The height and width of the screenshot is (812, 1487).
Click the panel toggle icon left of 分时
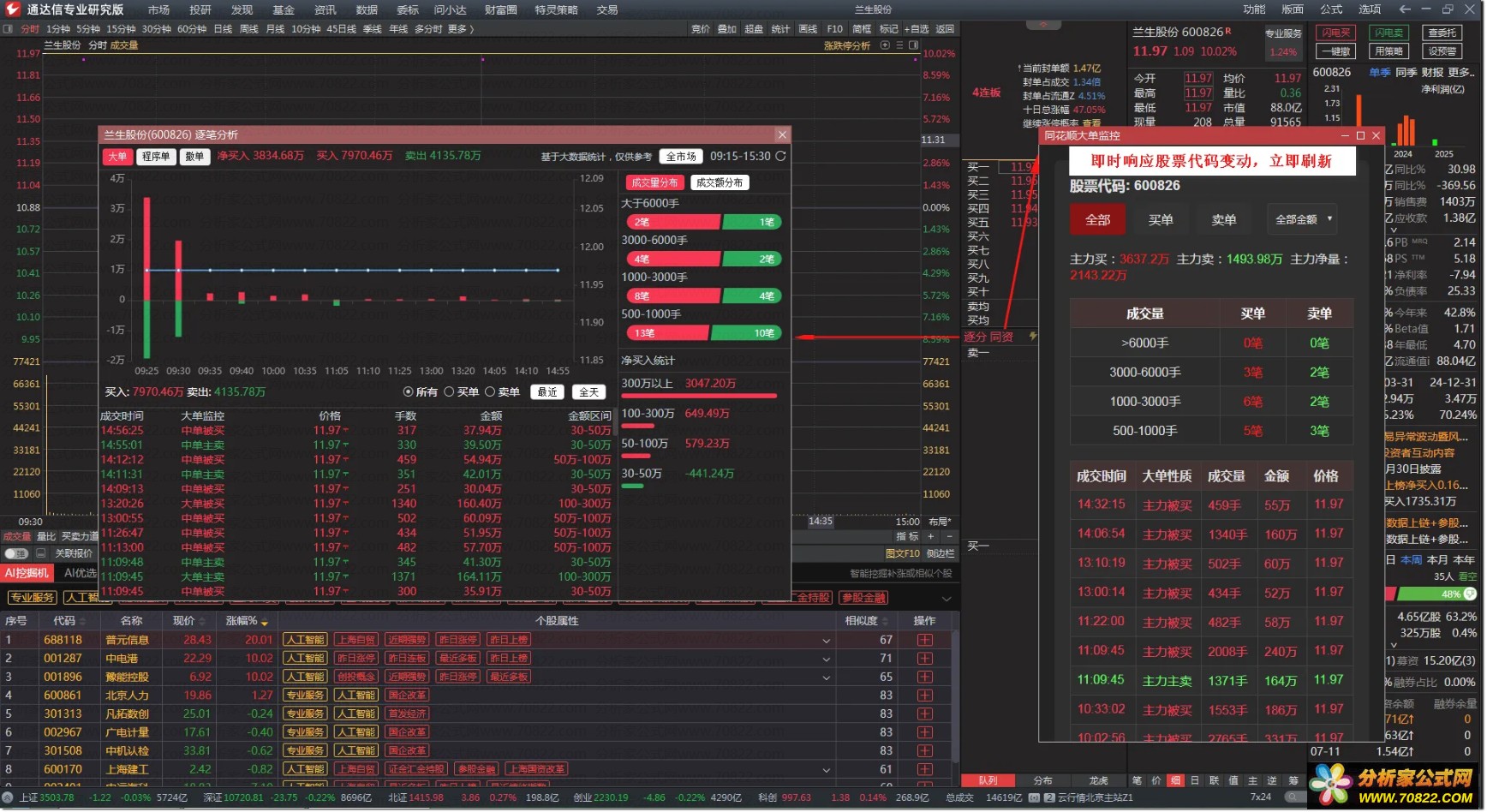tap(8, 29)
